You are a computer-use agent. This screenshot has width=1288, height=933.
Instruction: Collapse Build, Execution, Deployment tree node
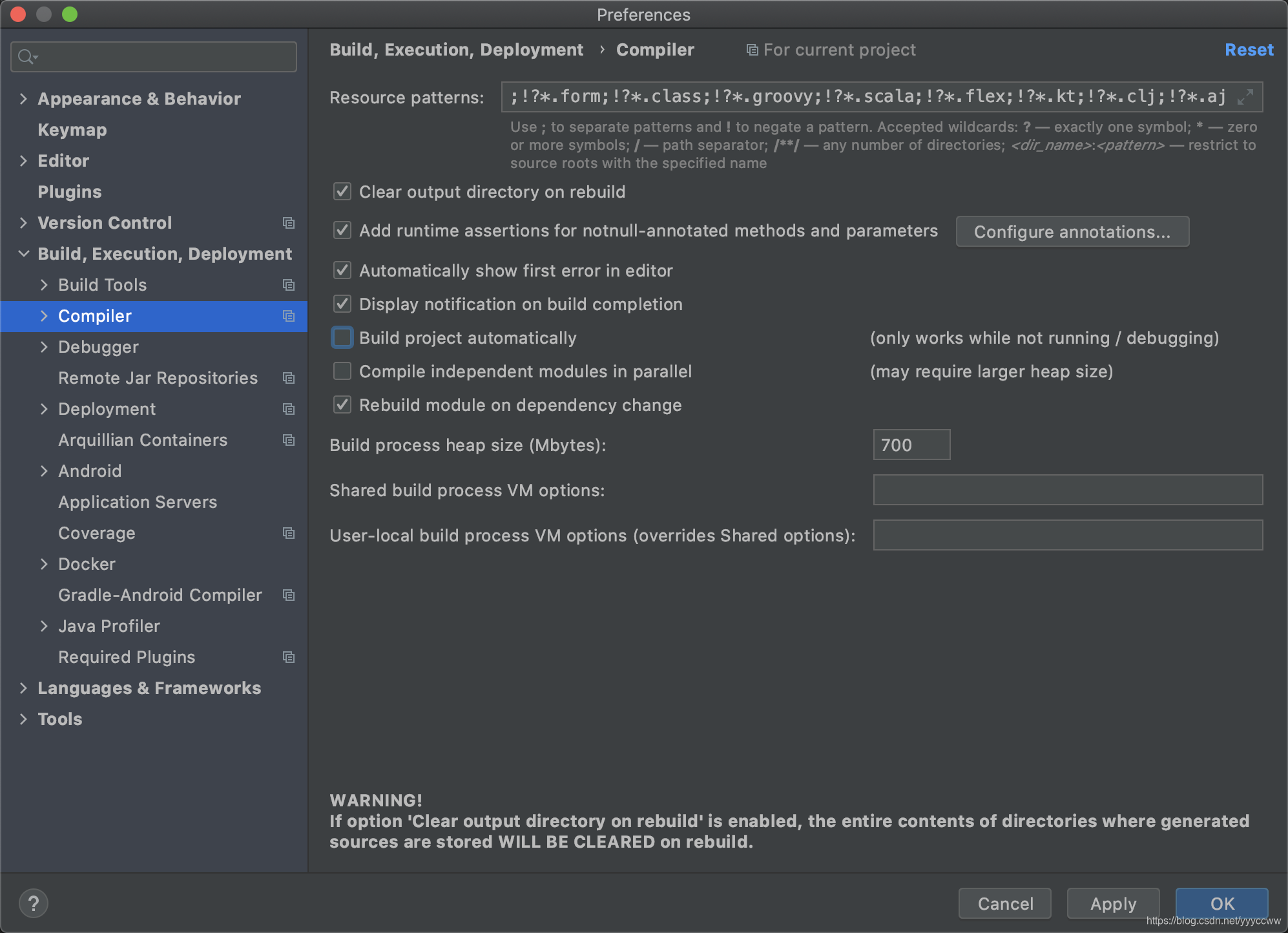pos(24,254)
